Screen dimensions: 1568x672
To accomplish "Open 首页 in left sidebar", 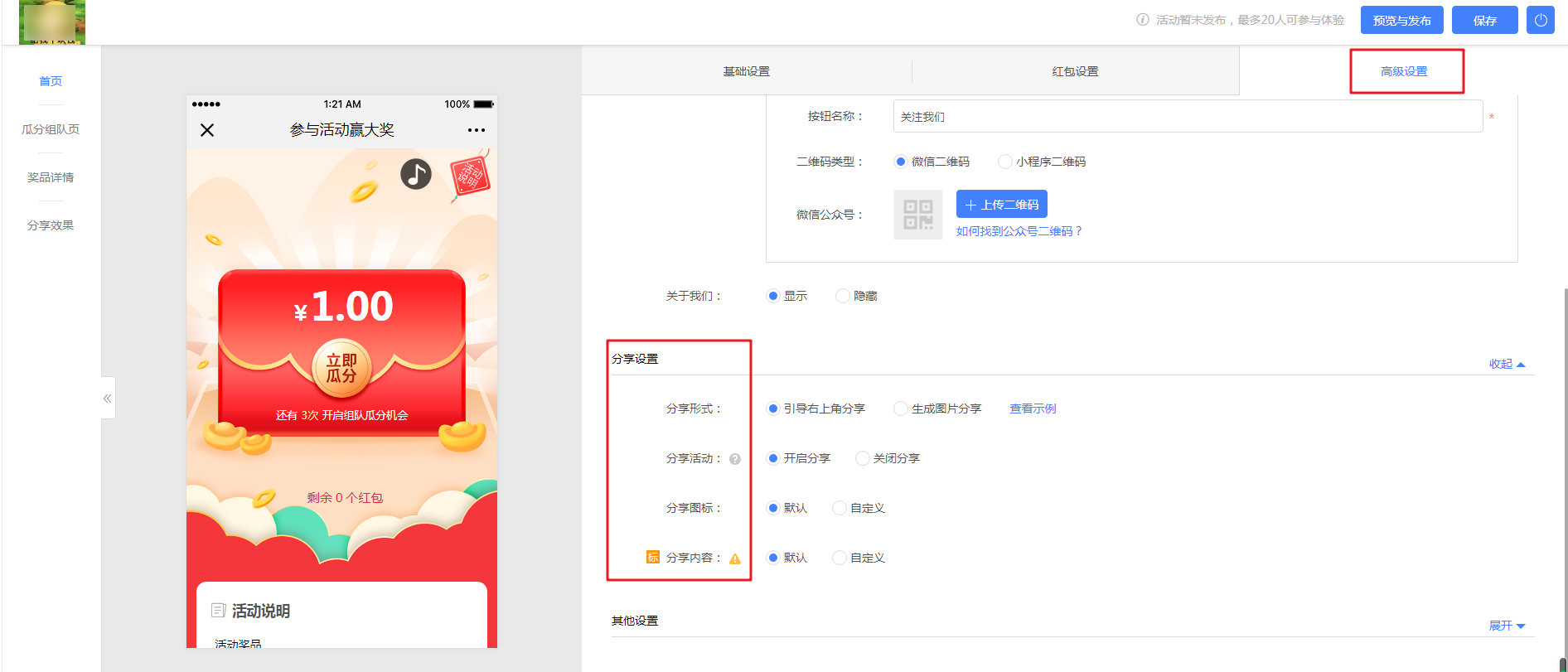I will tap(51, 81).
